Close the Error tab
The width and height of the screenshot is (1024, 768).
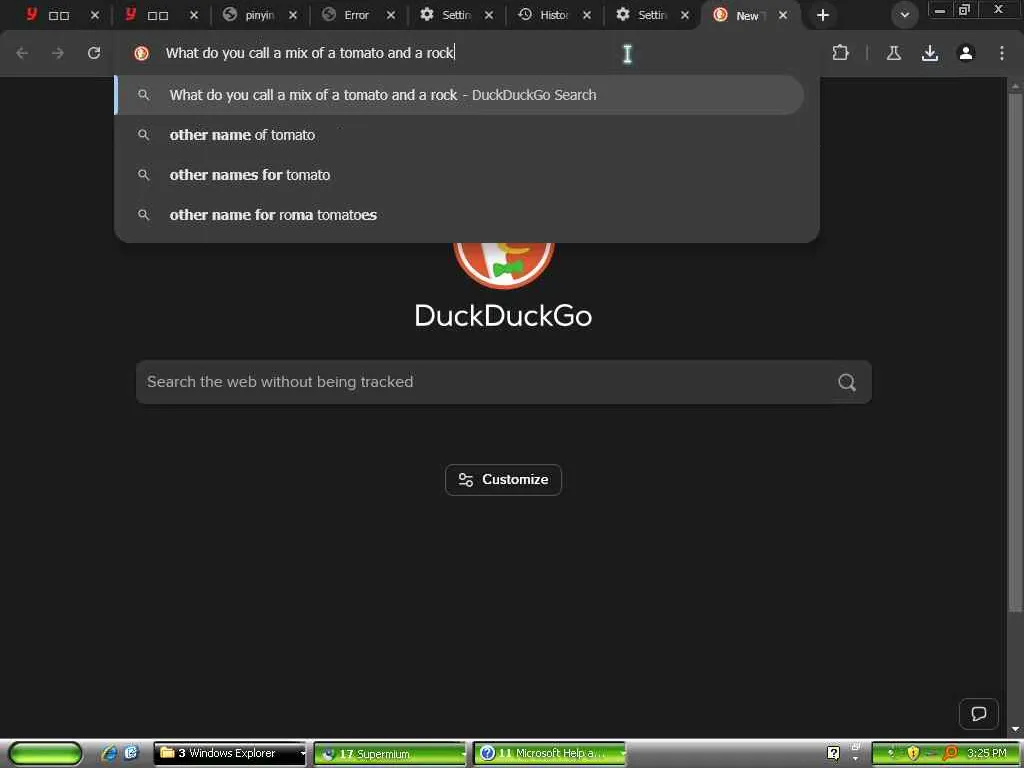click(391, 15)
